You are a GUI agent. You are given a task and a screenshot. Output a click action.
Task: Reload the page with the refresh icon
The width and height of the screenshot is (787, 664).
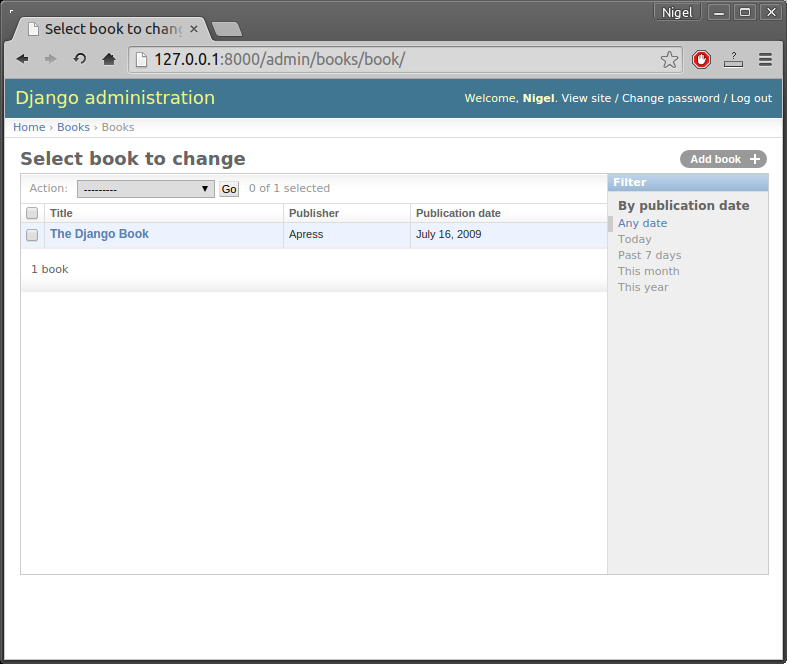point(79,59)
